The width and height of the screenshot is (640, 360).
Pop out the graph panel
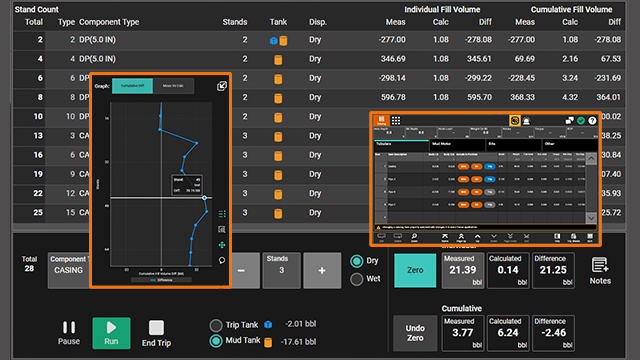click(222, 86)
